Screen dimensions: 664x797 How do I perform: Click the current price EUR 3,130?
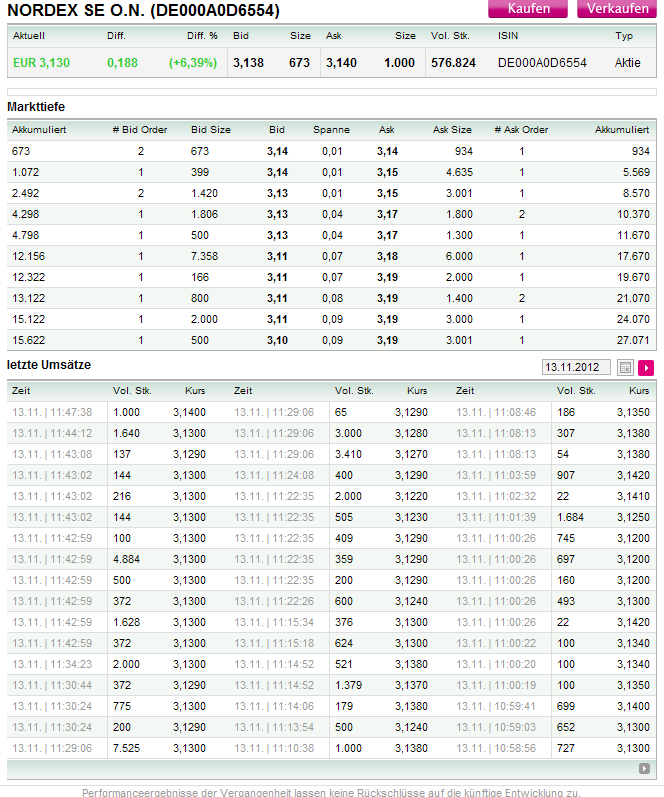[x=42, y=63]
